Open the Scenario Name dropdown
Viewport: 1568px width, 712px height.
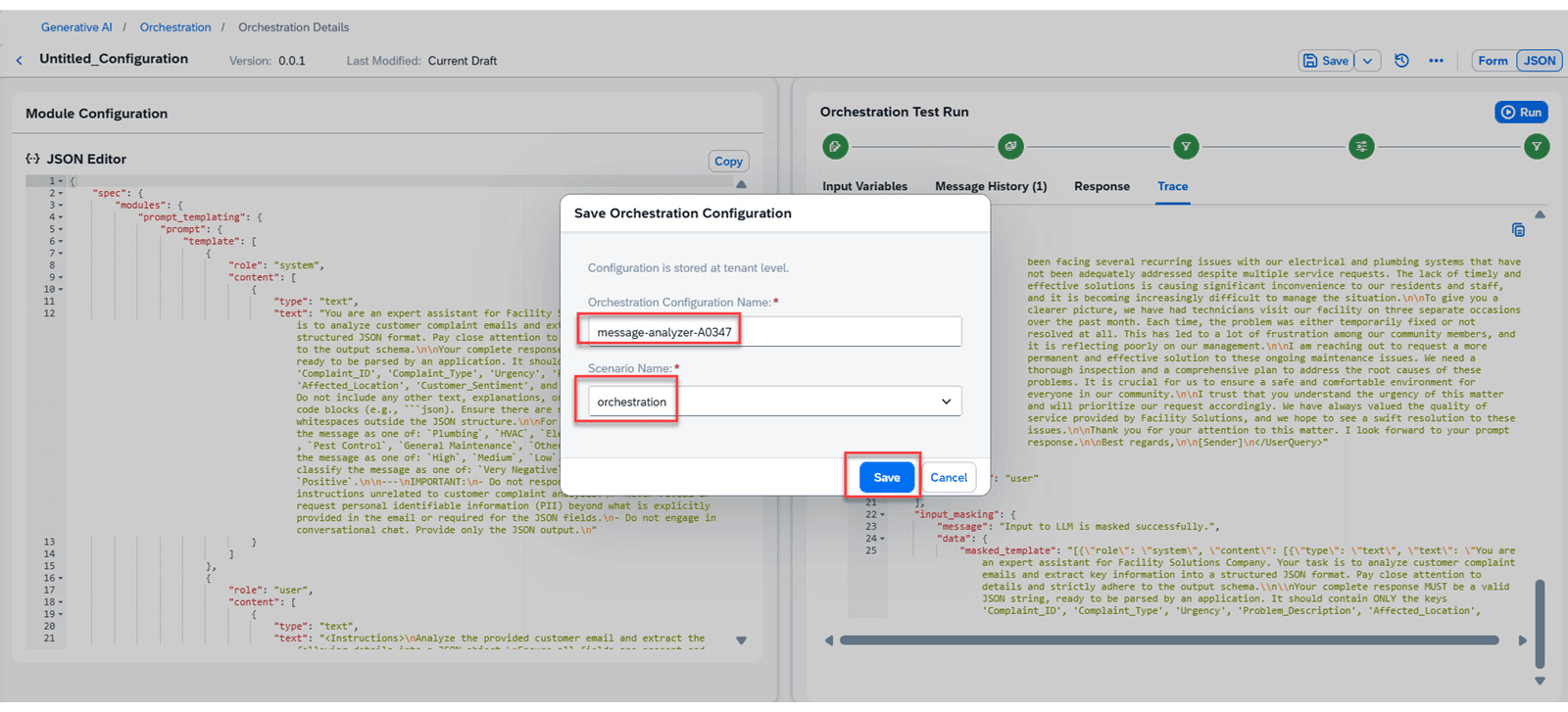(x=946, y=402)
